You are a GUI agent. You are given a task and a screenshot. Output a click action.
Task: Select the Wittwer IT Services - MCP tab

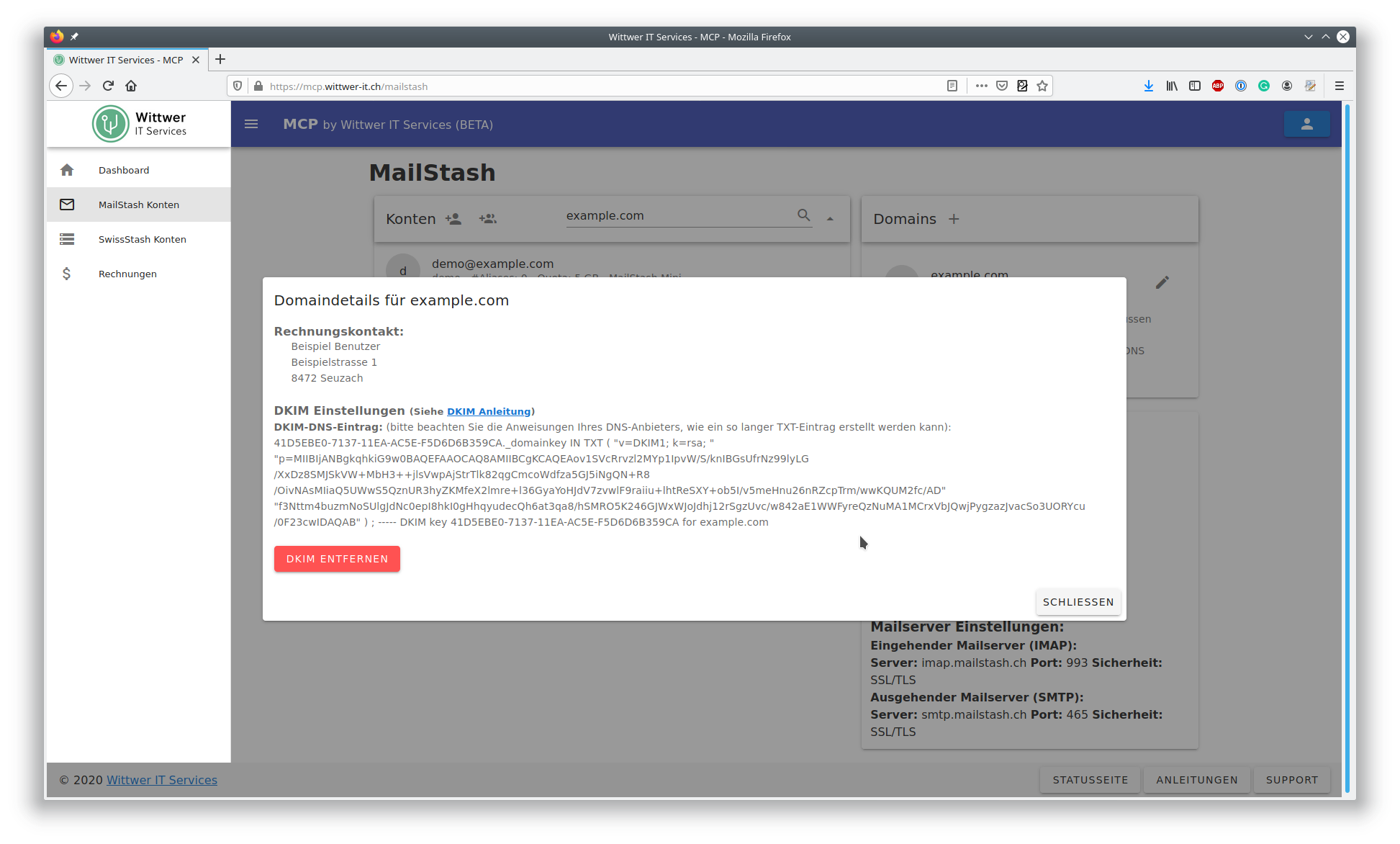click(x=126, y=60)
